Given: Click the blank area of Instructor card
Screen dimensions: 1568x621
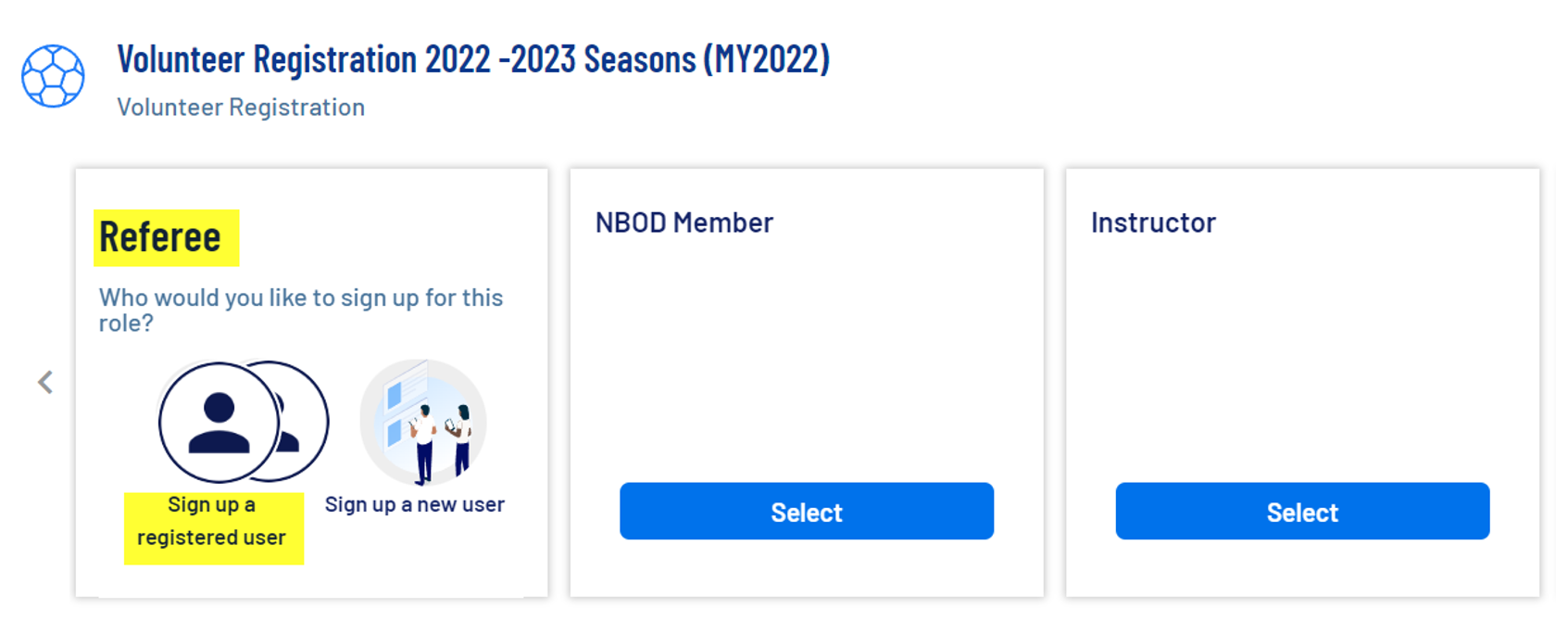Looking at the screenshot, I should (x=1301, y=352).
